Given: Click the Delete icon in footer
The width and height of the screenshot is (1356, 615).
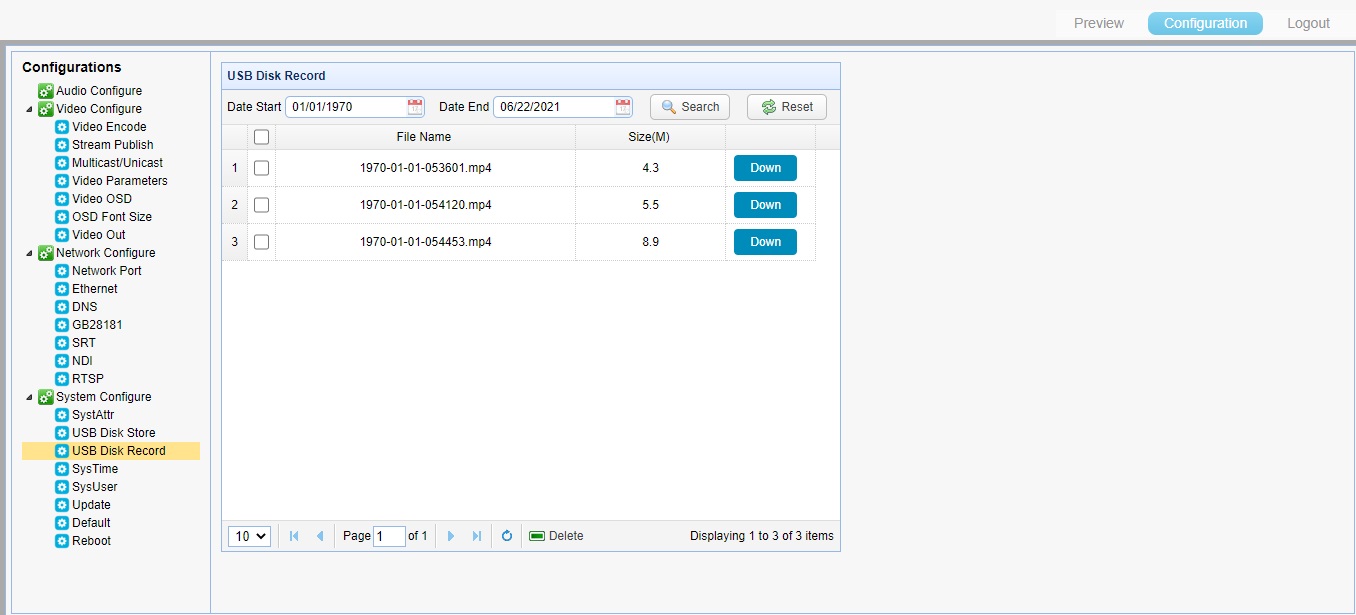Looking at the screenshot, I should tap(537, 536).
